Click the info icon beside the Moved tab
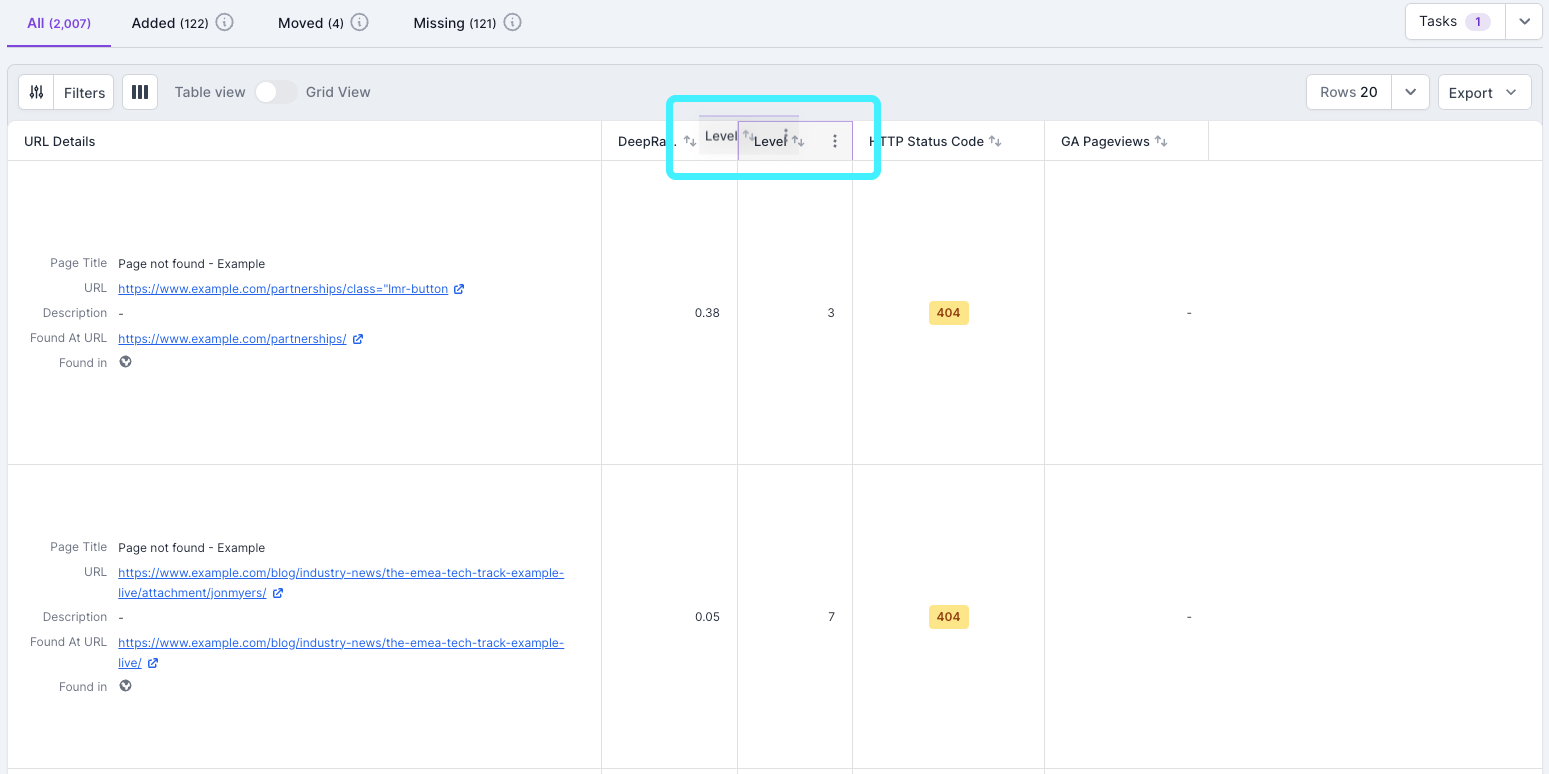Image resolution: width=1549 pixels, height=774 pixels. pyautogui.click(x=358, y=21)
